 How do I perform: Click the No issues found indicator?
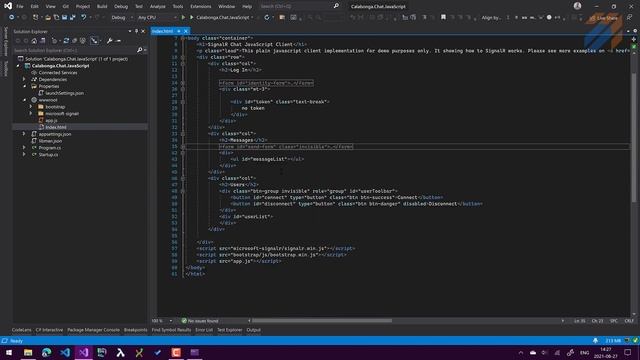[x=200, y=321]
